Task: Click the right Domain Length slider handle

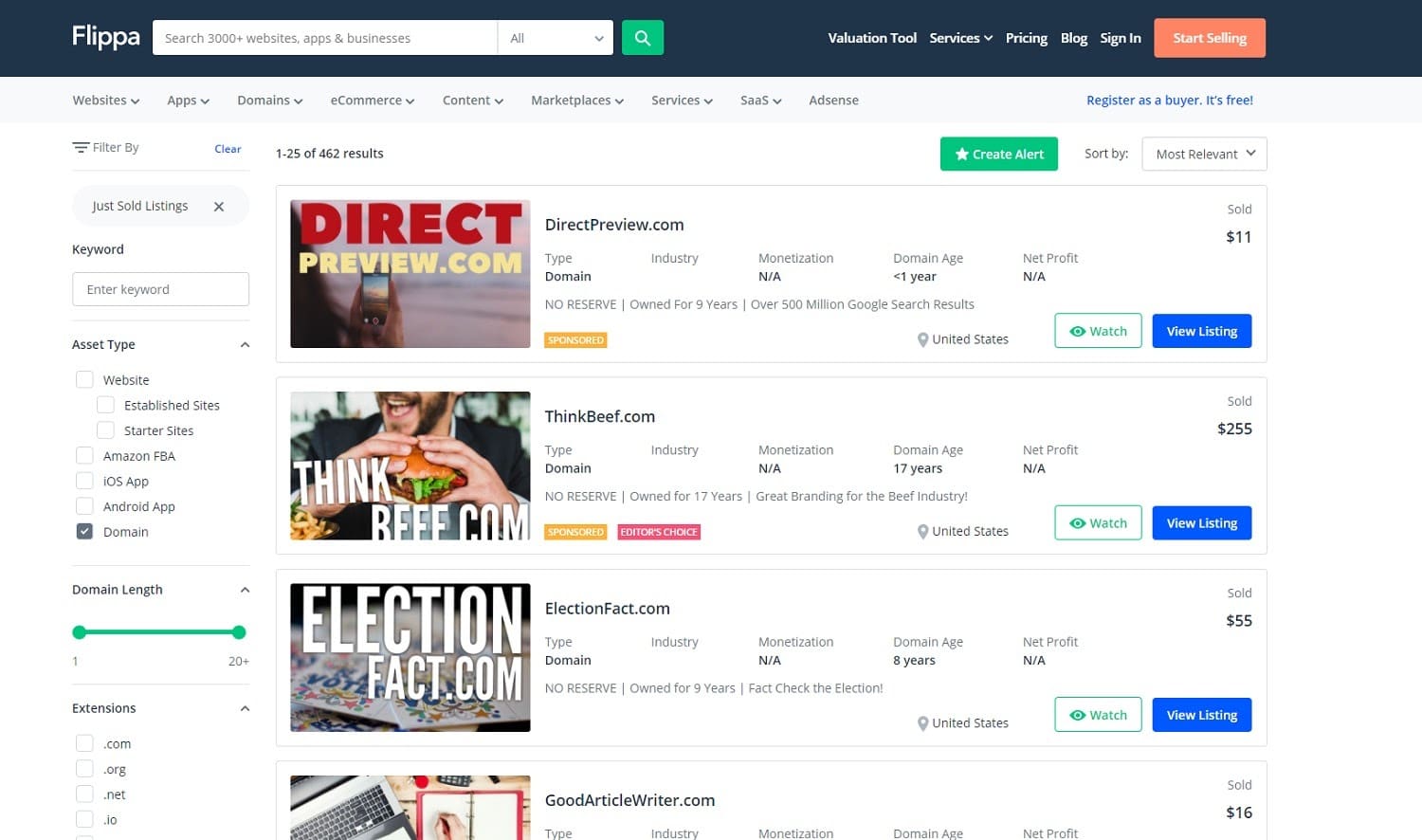Action: coord(239,632)
